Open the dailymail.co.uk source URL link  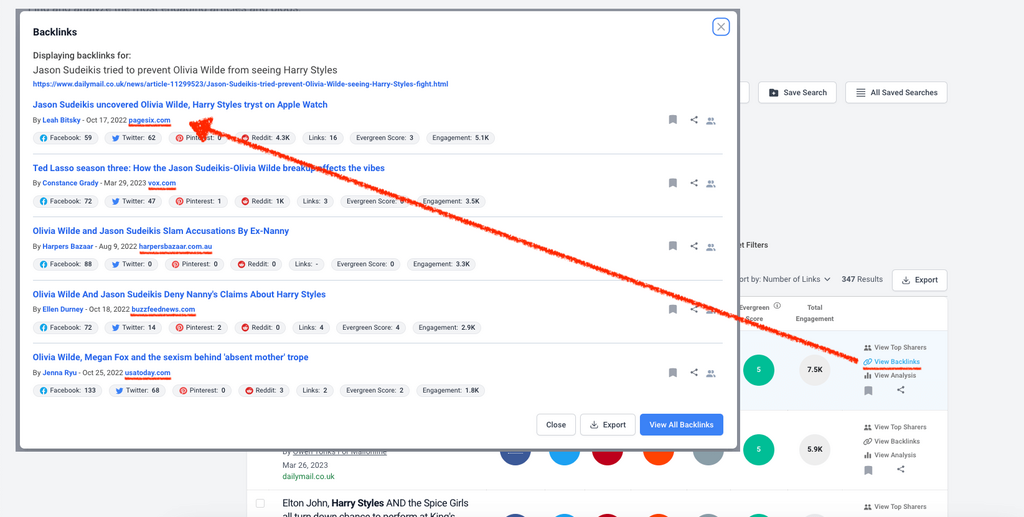click(x=240, y=84)
